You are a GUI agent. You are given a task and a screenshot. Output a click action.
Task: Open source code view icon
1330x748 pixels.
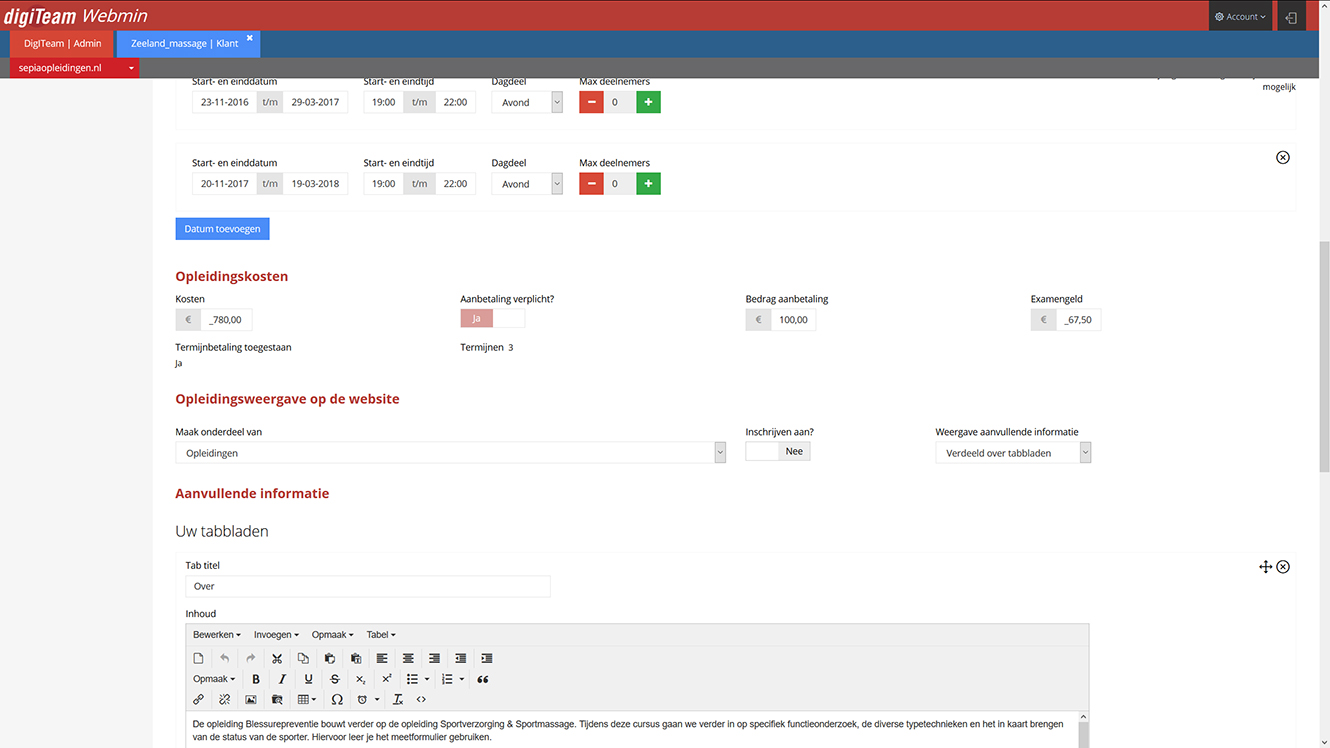pyautogui.click(x=421, y=700)
